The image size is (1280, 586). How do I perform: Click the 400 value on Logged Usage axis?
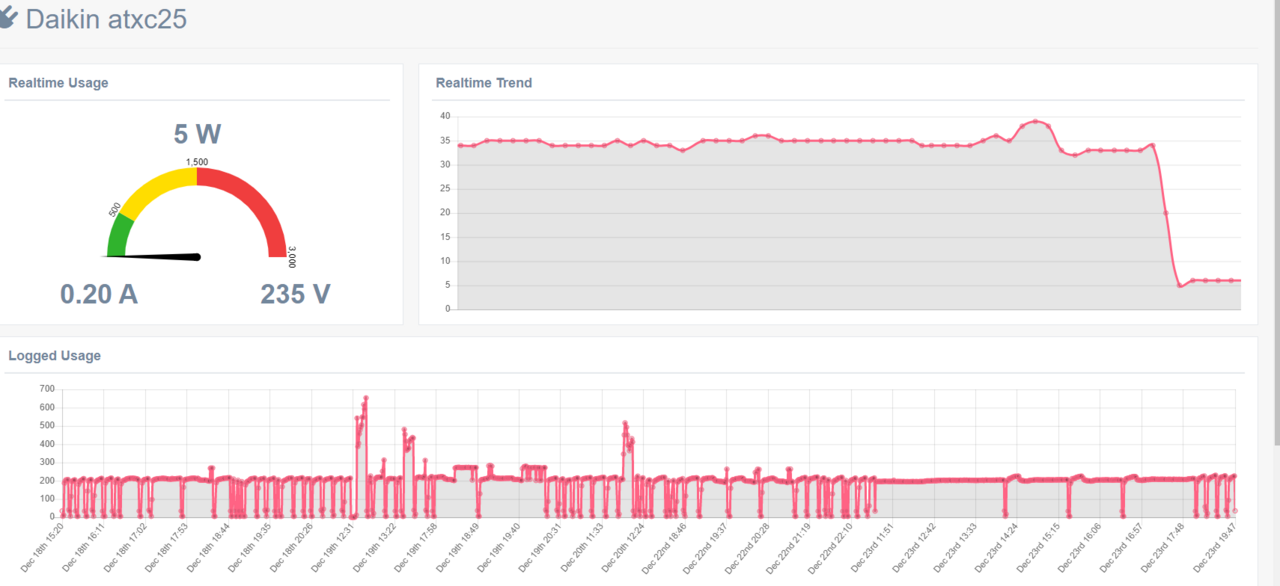48,443
